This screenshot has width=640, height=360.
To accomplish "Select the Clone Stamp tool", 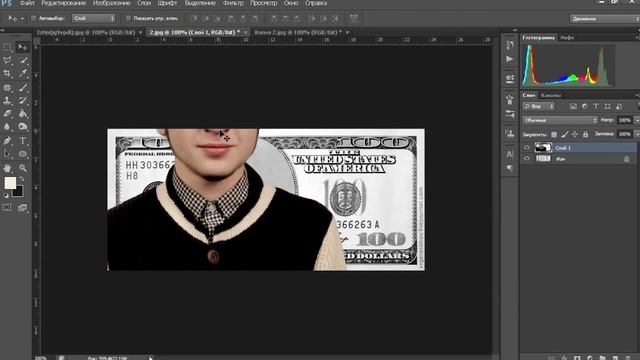I will pyautogui.click(x=7, y=100).
